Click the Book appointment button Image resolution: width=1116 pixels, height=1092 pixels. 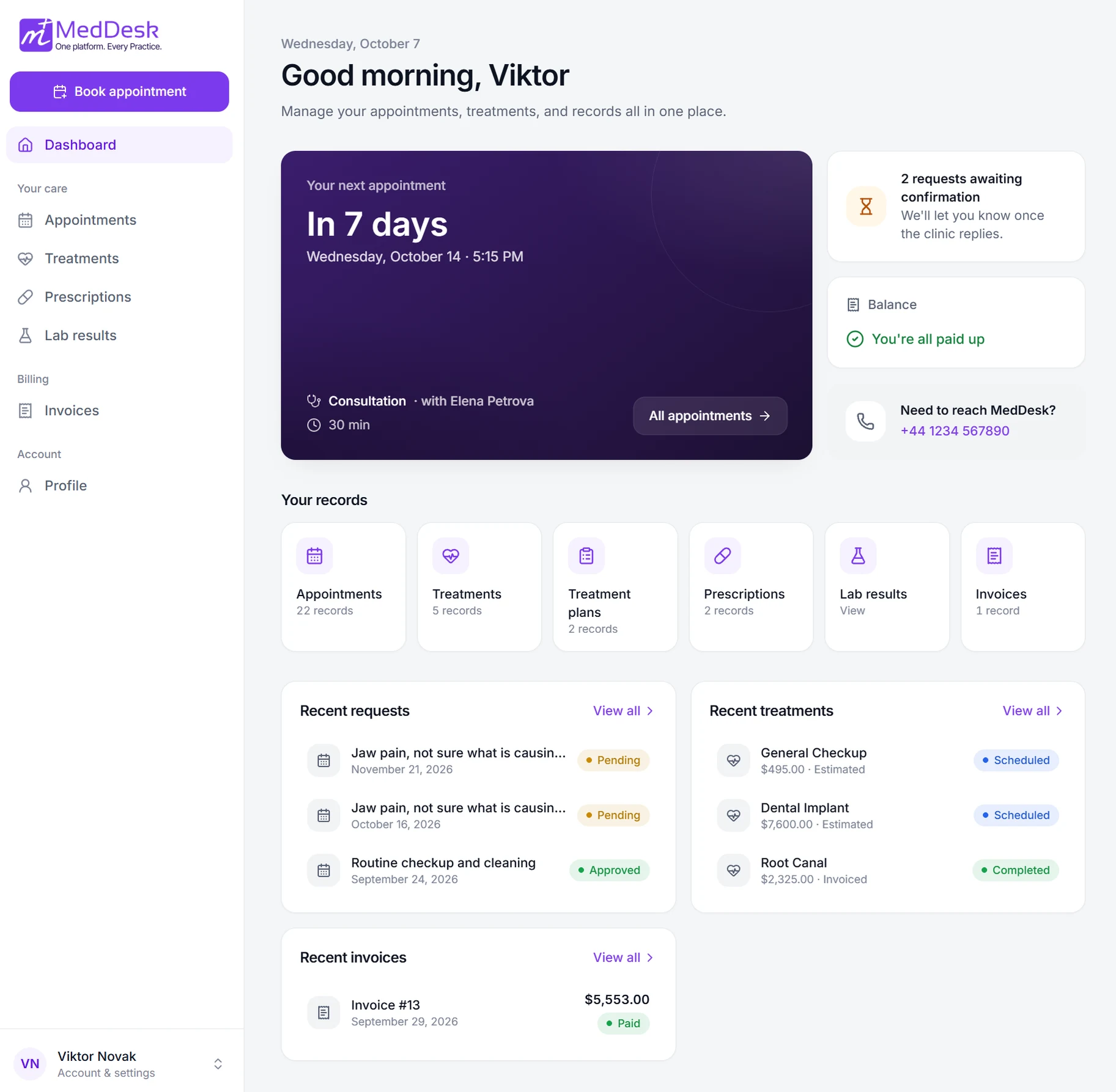pos(119,92)
